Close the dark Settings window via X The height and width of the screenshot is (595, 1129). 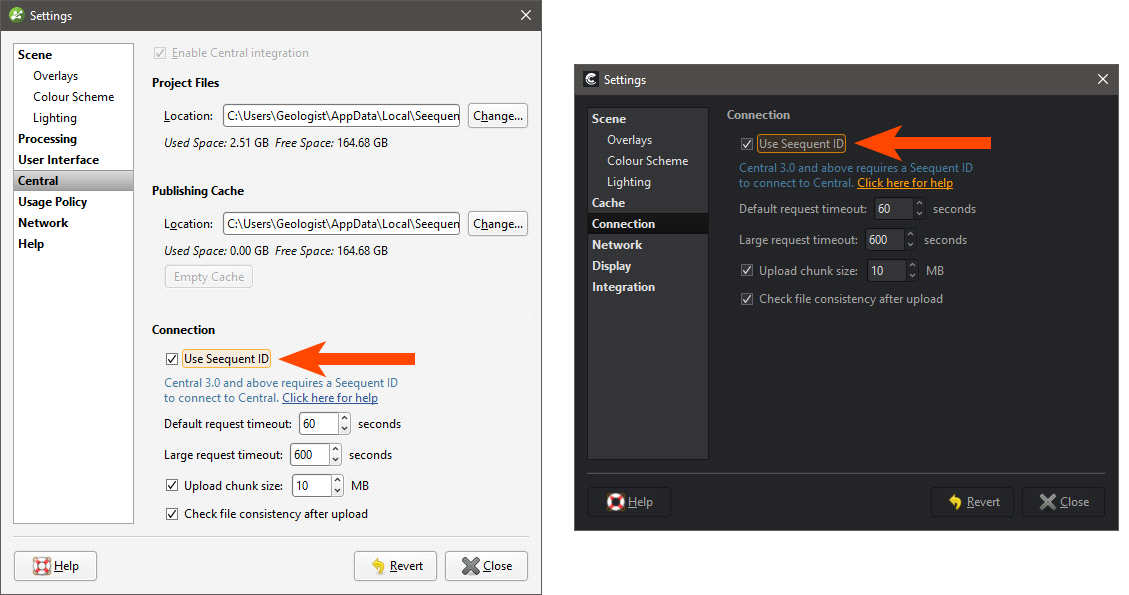1102,80
